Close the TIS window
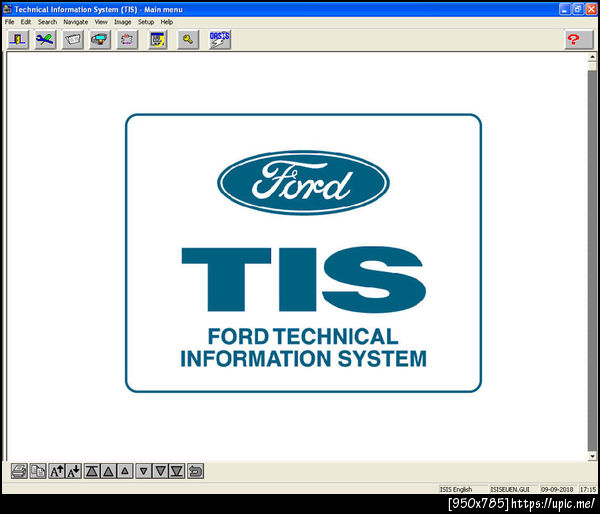The width and height of the screenshot is (600, 514). point(591,9)
